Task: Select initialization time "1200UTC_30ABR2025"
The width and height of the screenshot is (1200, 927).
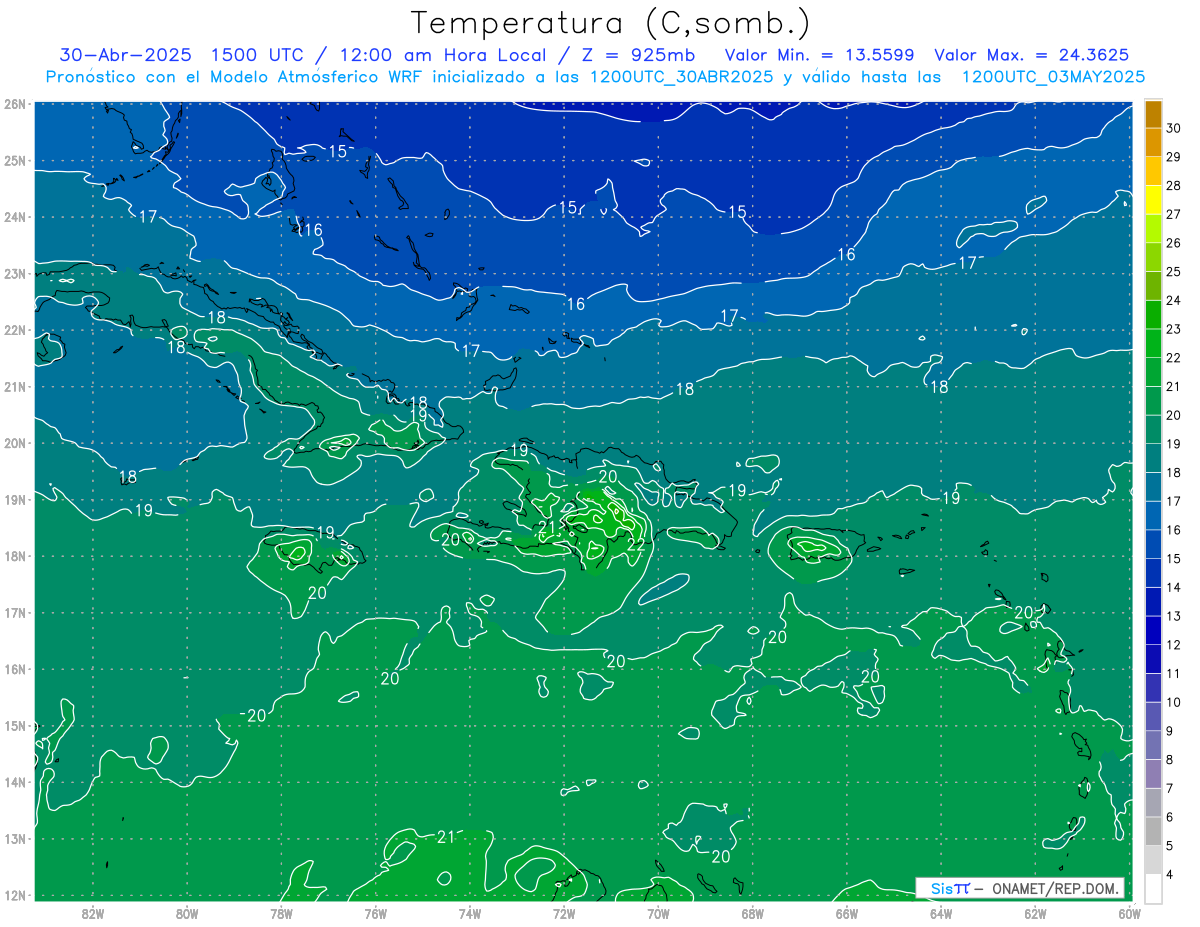Action: (680, 76)
